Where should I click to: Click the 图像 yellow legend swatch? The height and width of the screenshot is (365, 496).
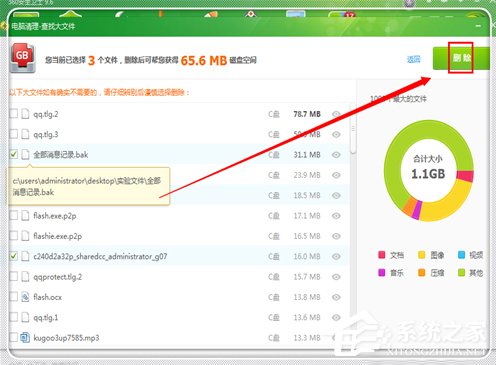pyautogui.click(x=422, y=255)
